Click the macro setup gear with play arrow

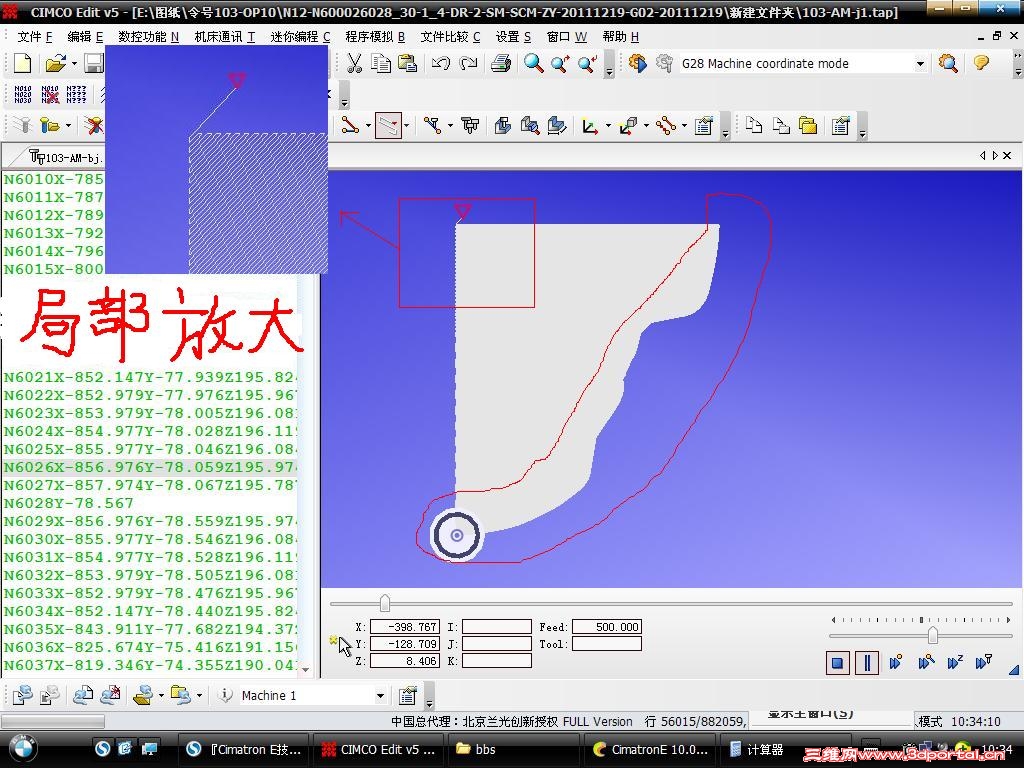(637, 63)
